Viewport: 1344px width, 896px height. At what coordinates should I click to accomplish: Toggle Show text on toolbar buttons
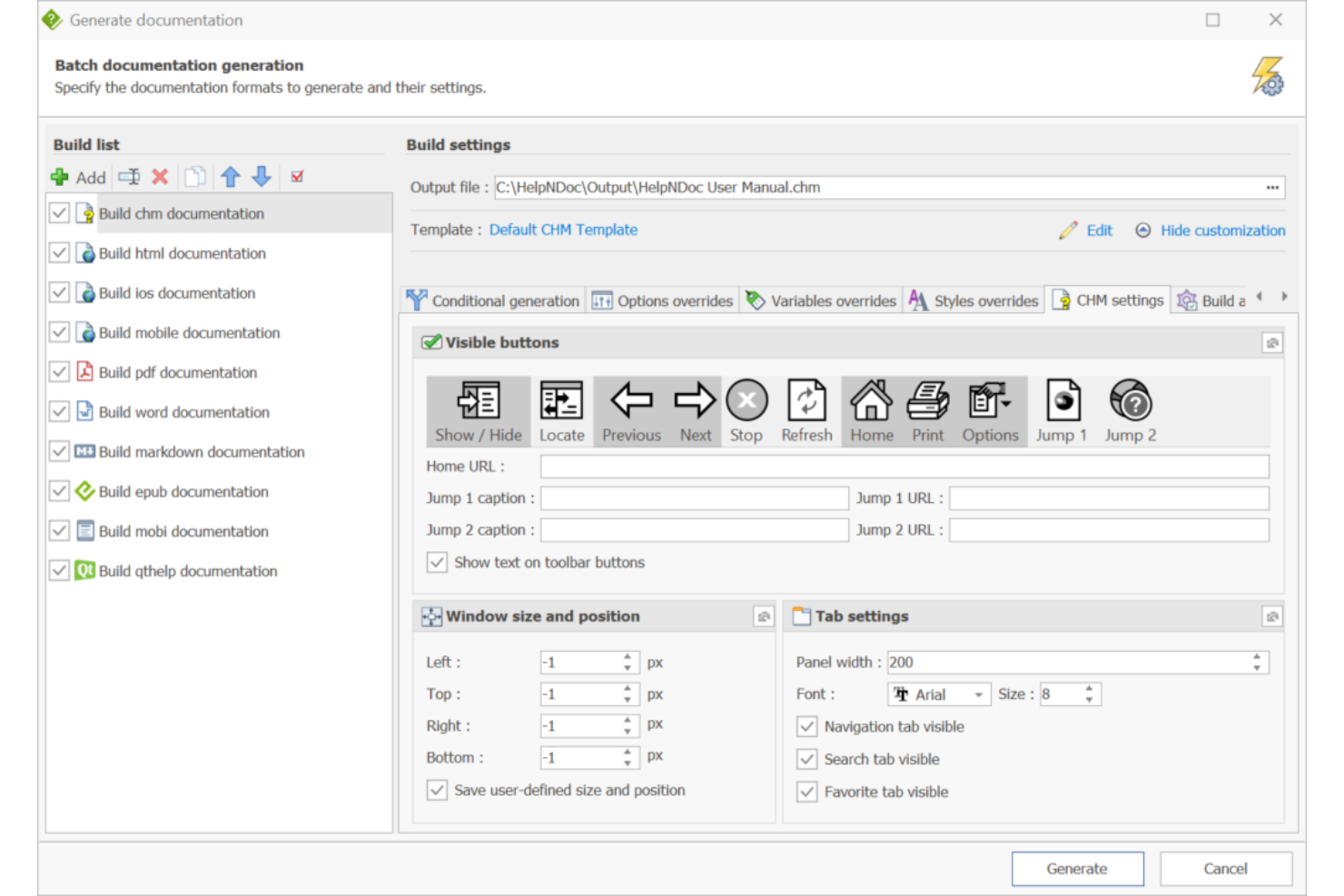[437, 563]
